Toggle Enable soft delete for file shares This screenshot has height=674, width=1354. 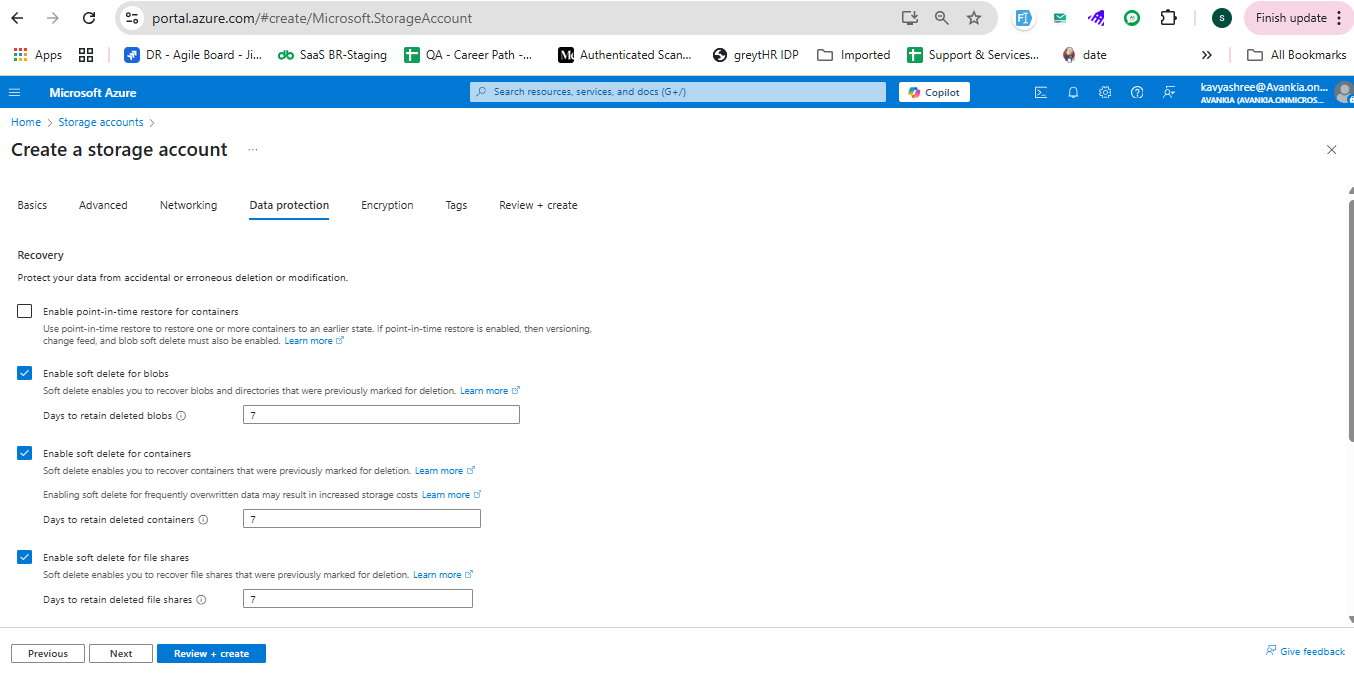pyautogui.click(x=25, y=557)
